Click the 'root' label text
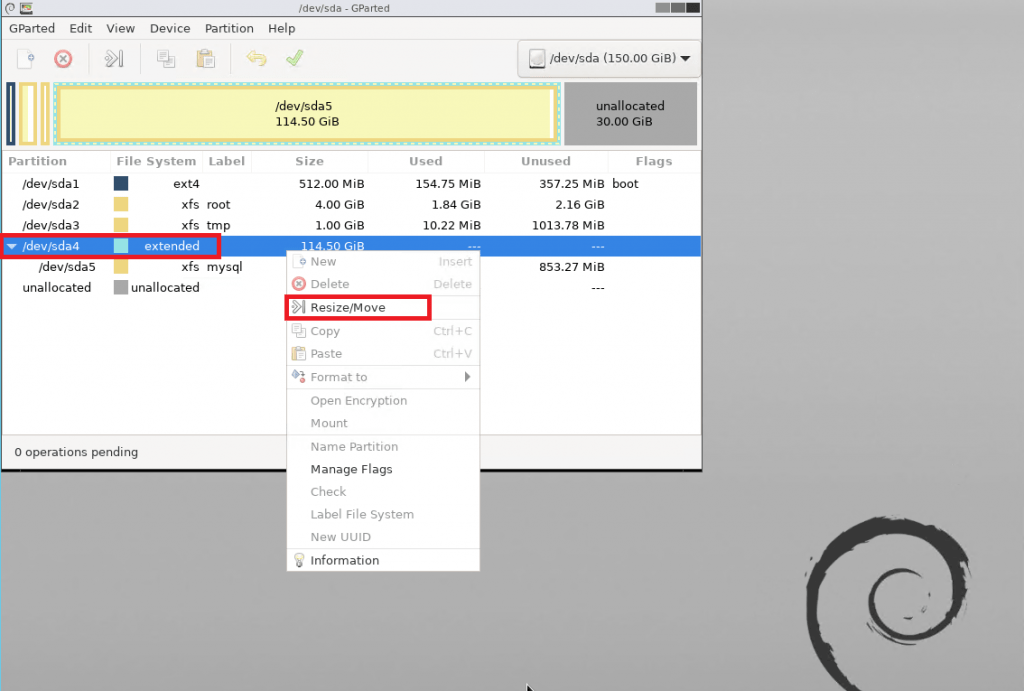1024x691 pixels. point(219,205)
